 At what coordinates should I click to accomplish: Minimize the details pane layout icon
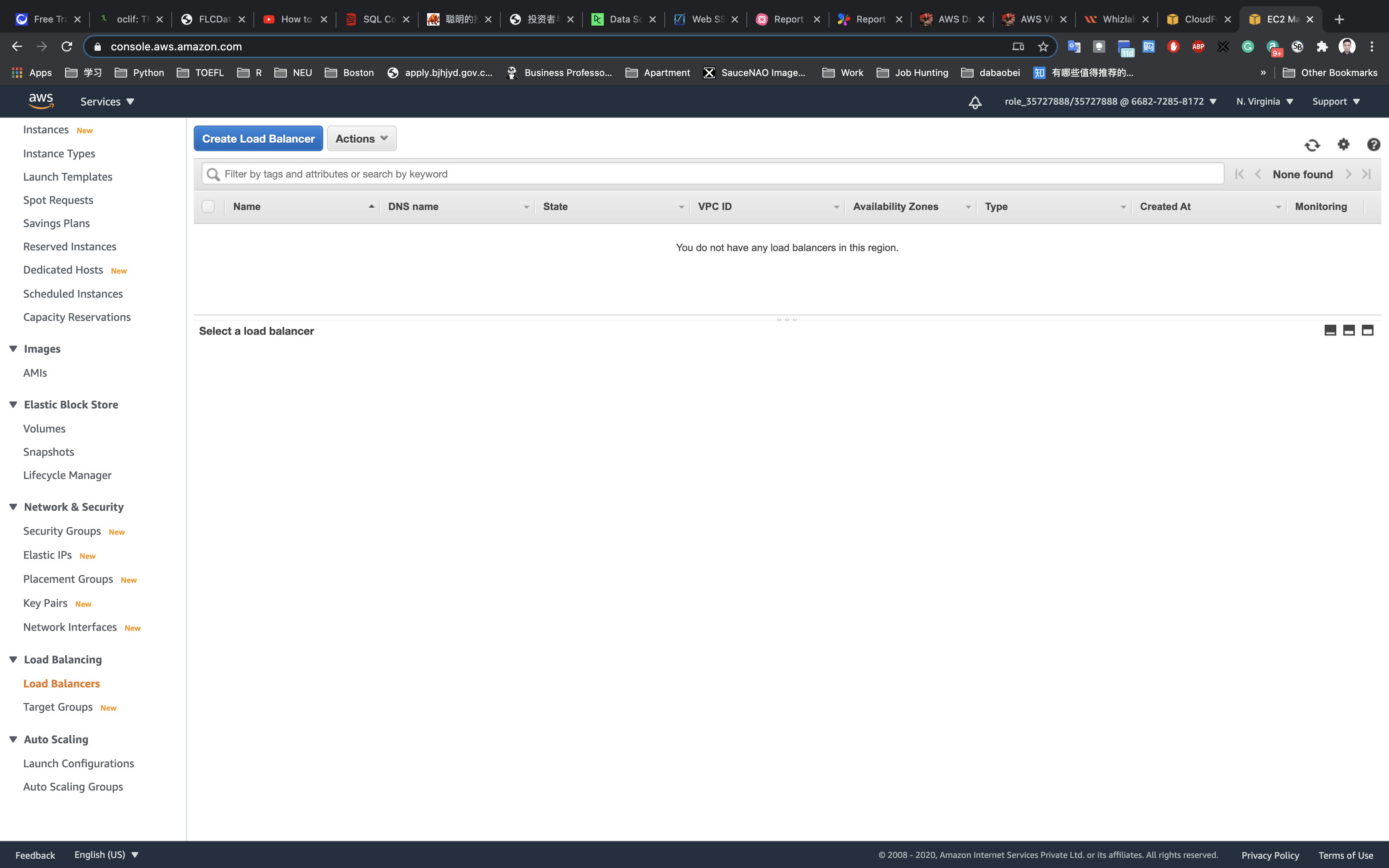click(x=1330, y=330)
